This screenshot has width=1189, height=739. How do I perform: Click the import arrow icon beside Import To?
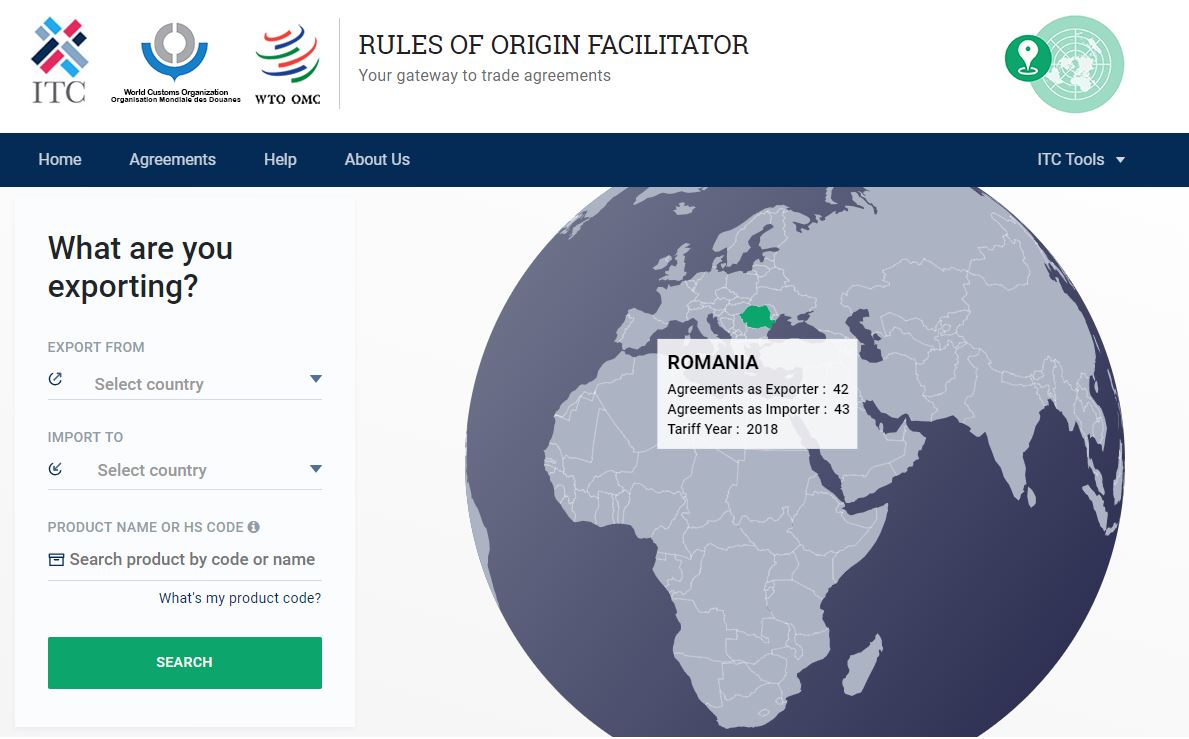coord(55,468)
